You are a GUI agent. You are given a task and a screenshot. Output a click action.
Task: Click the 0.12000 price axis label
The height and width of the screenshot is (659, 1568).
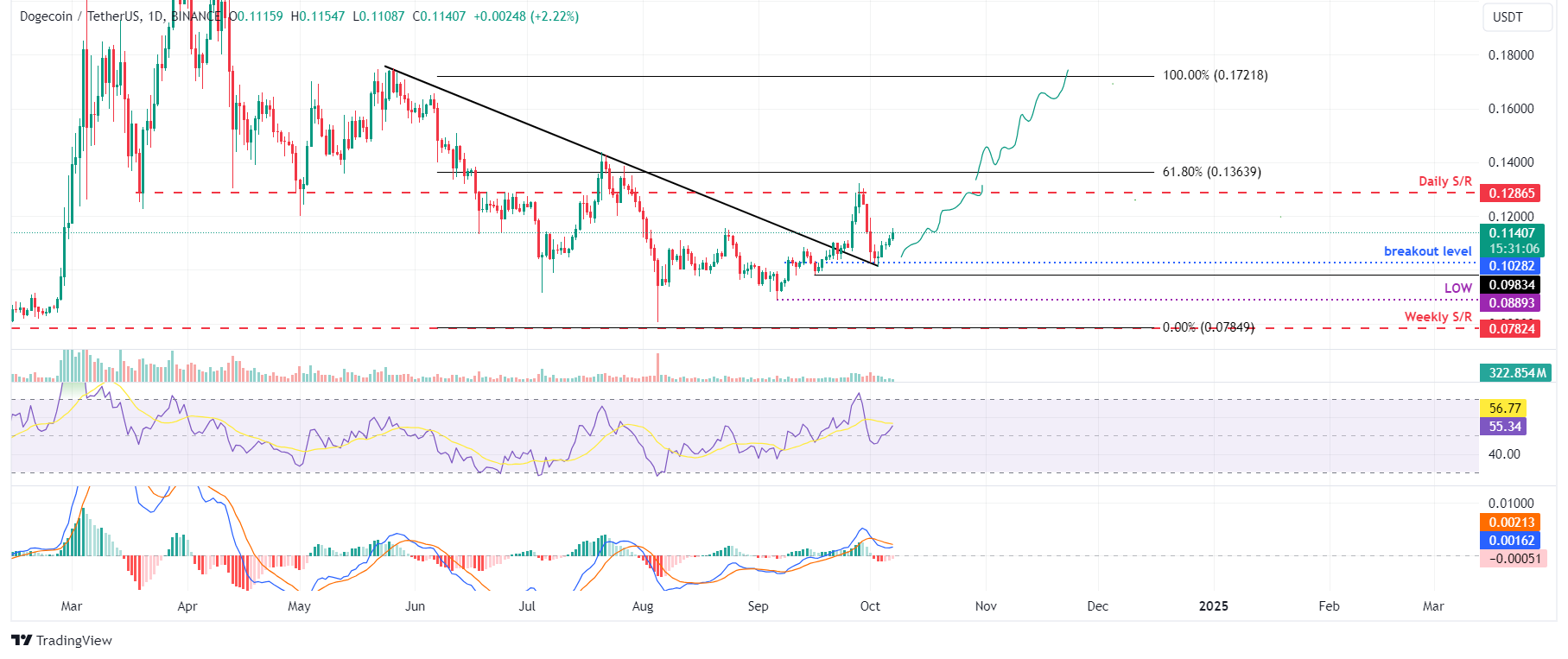pyautogui.click(x=1511, y=217)
